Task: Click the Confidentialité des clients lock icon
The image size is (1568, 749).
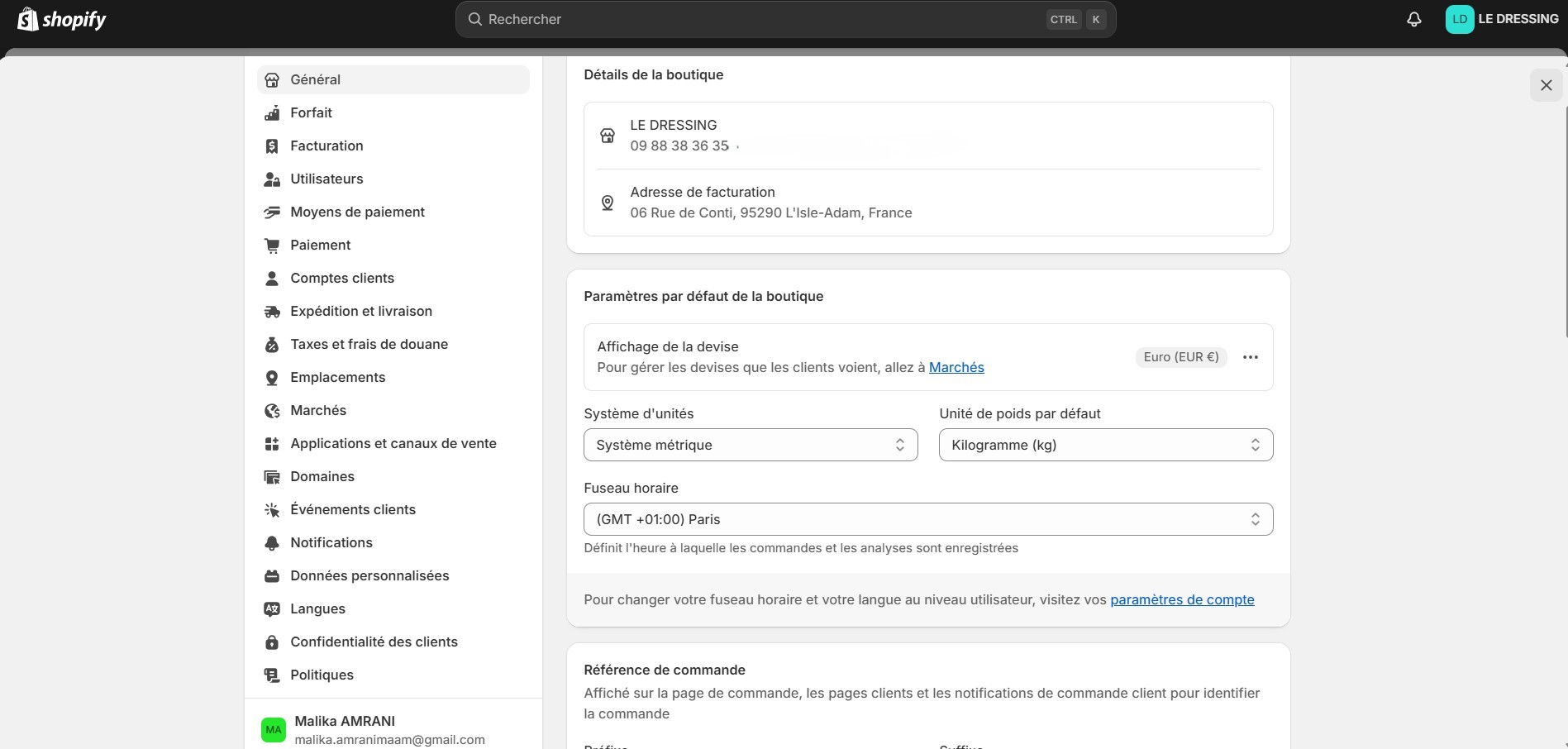Action: coord(272,642)
